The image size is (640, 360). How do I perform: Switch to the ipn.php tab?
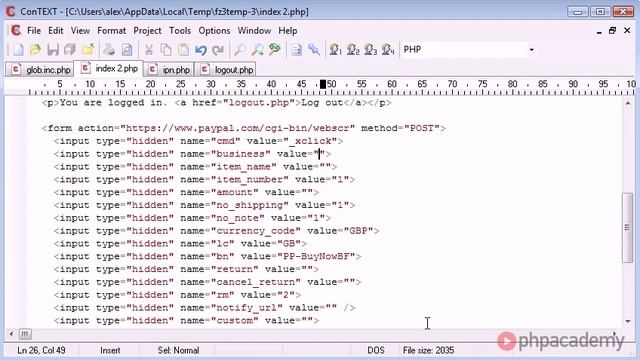[x=169, y=70]
